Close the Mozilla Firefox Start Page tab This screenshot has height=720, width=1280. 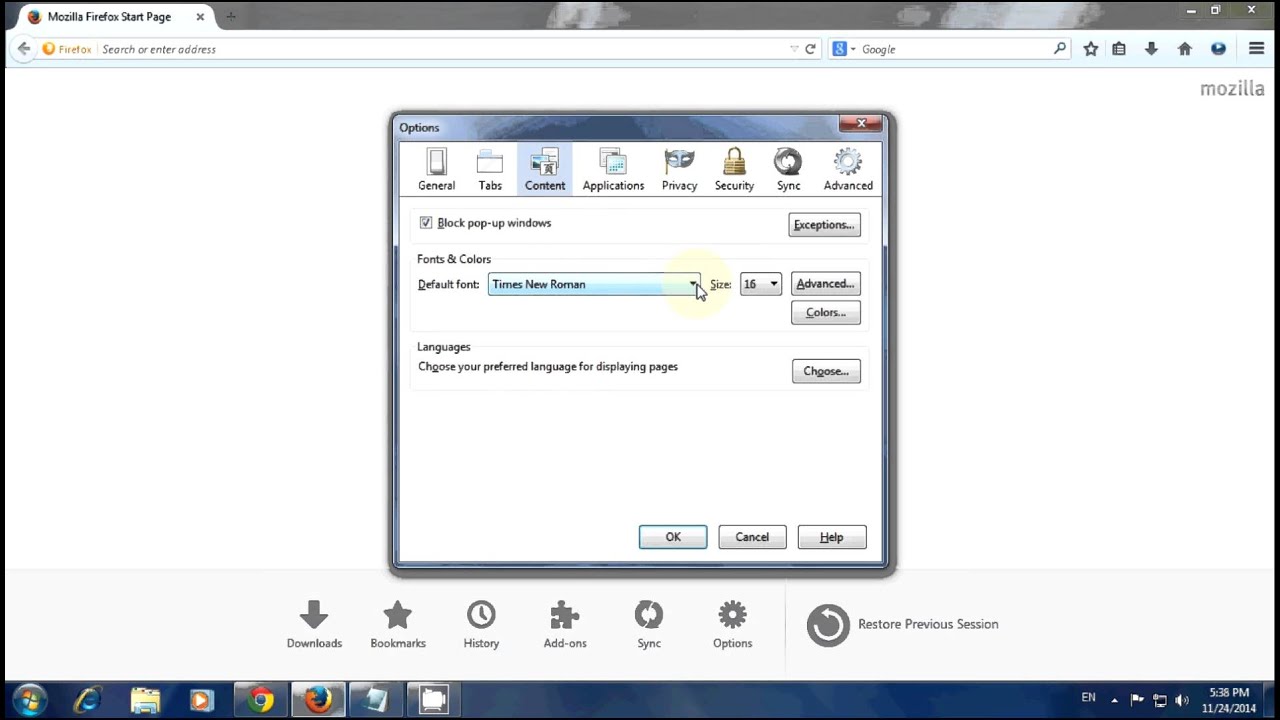point(200,17)
